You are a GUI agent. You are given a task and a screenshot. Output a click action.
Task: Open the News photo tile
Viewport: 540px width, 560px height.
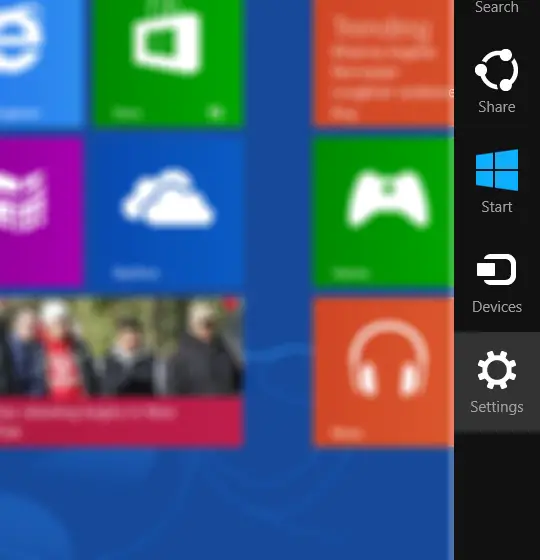tap(121, 372)
